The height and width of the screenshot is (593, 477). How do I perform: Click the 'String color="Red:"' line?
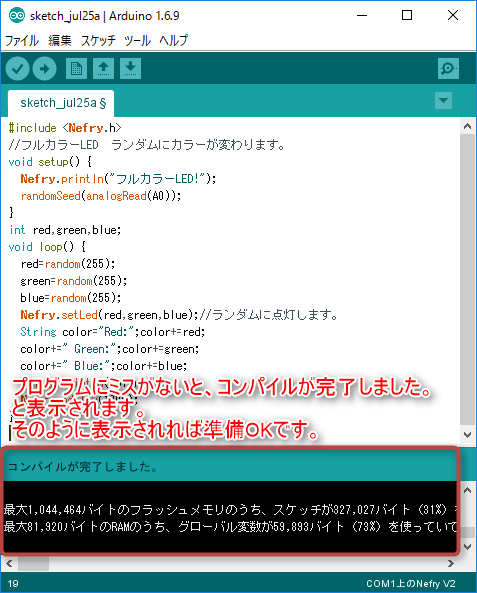[x=113, y=332]
